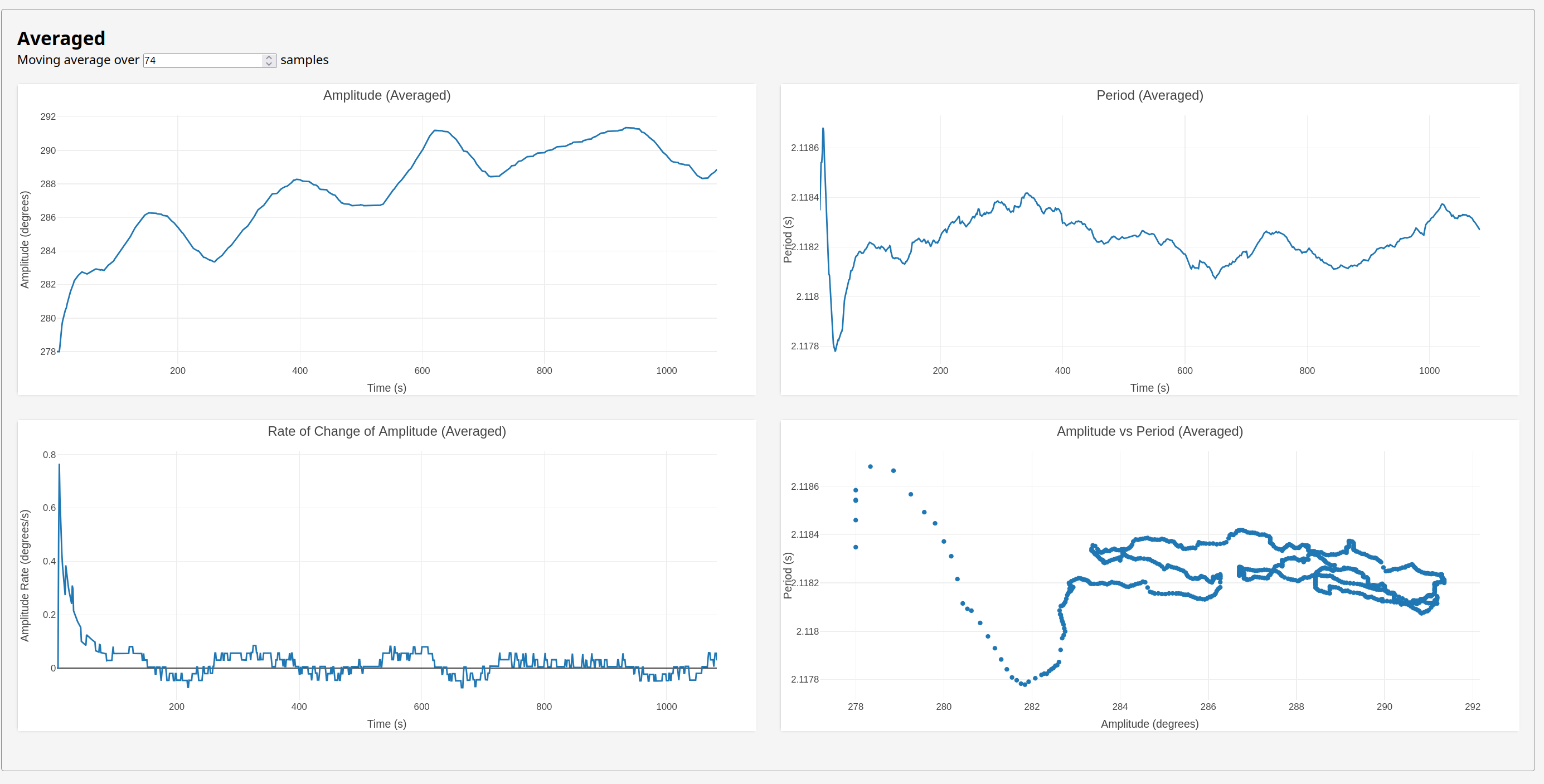Click the 292 tick on Amplitude chart y-axis

tap(48, 117)
